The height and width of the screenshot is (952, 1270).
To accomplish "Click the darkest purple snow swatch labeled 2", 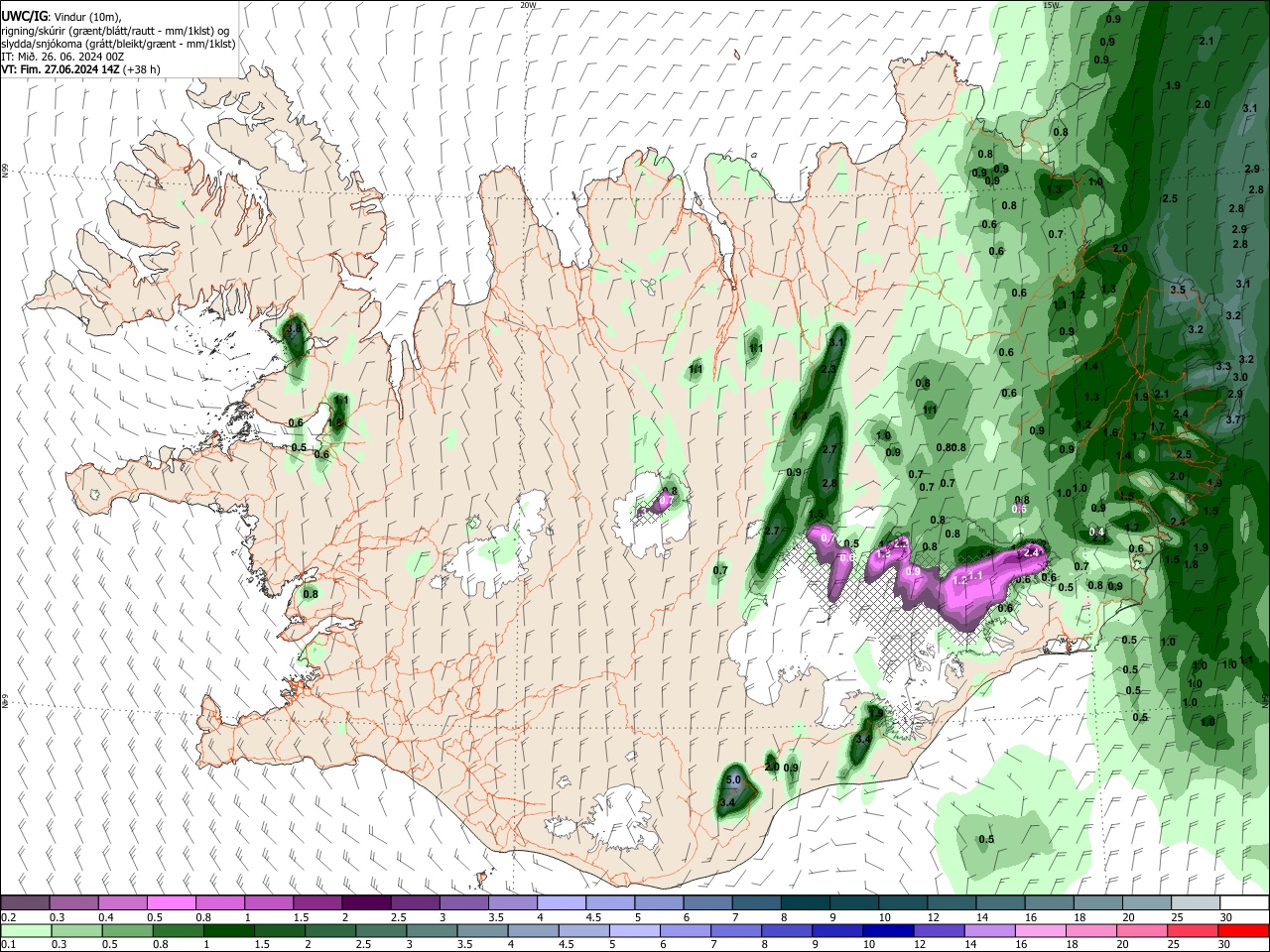I will pos(366,902).
